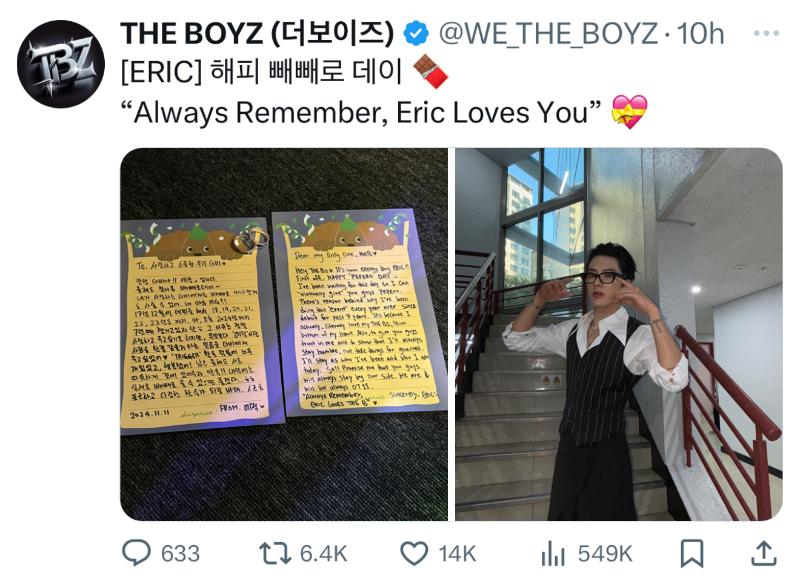
Task: Click the 549K views count
Action: click(x=605, y=554)
